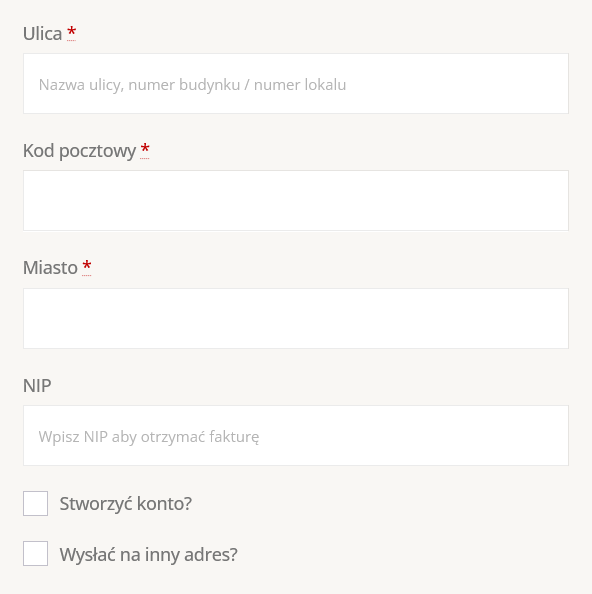Focus the Ulica street address field

point(296,83)
